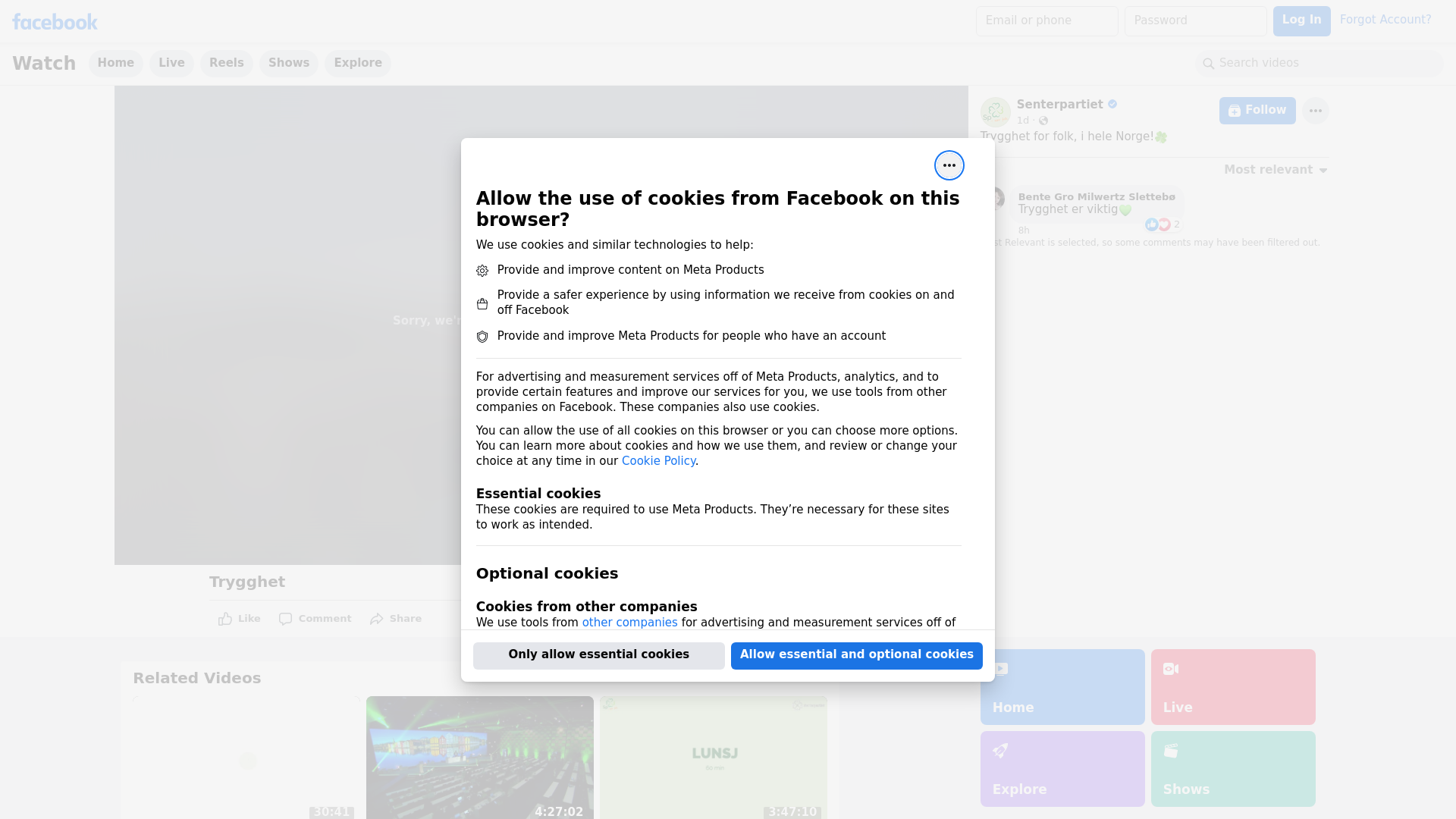Click the 8h comment timestamp
Image resolution: width=1456 pixels, height=819 pixels.
click(x=1024, y=231)
